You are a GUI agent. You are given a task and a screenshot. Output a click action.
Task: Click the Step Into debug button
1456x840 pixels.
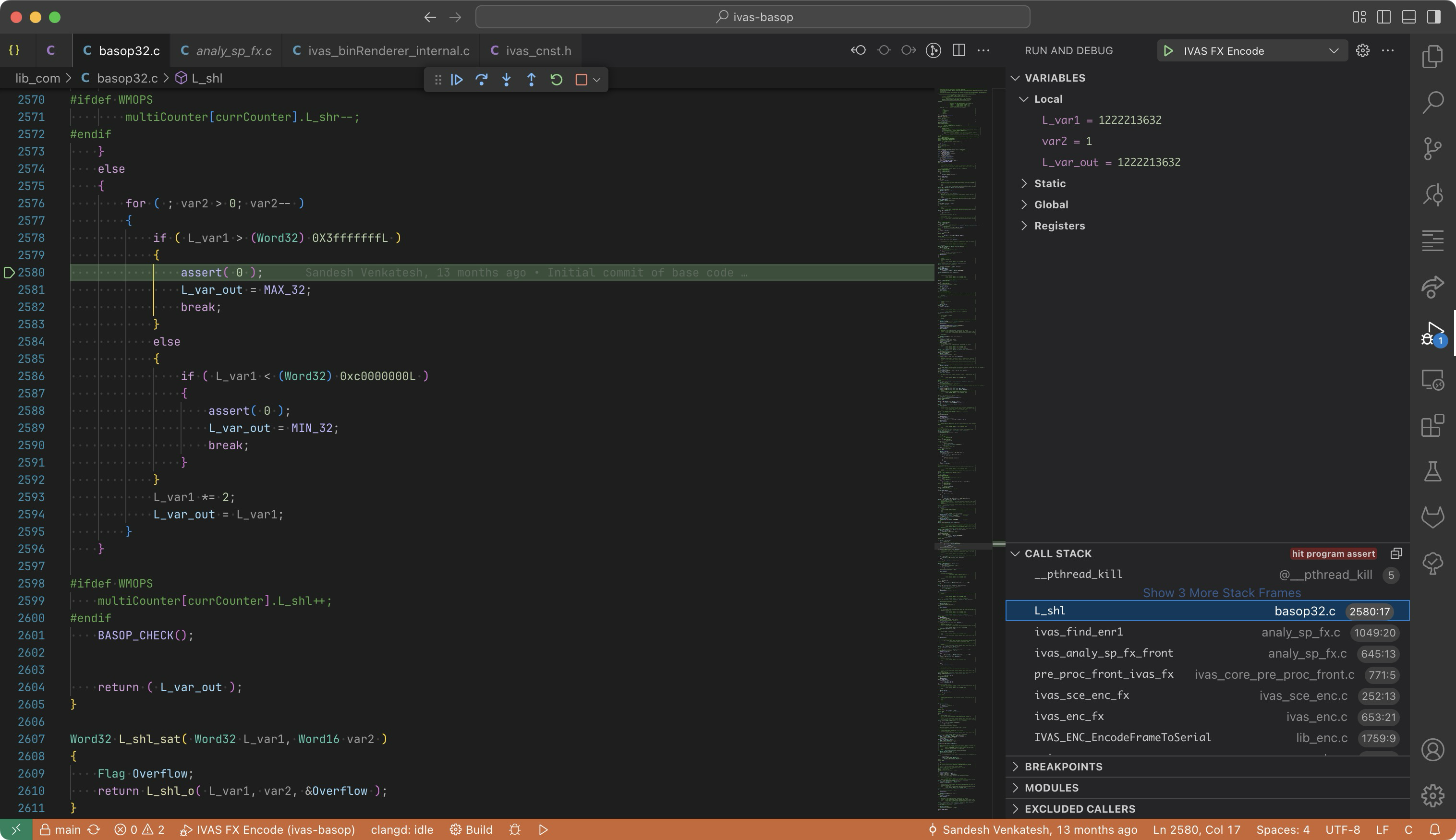tap(506, 80)
